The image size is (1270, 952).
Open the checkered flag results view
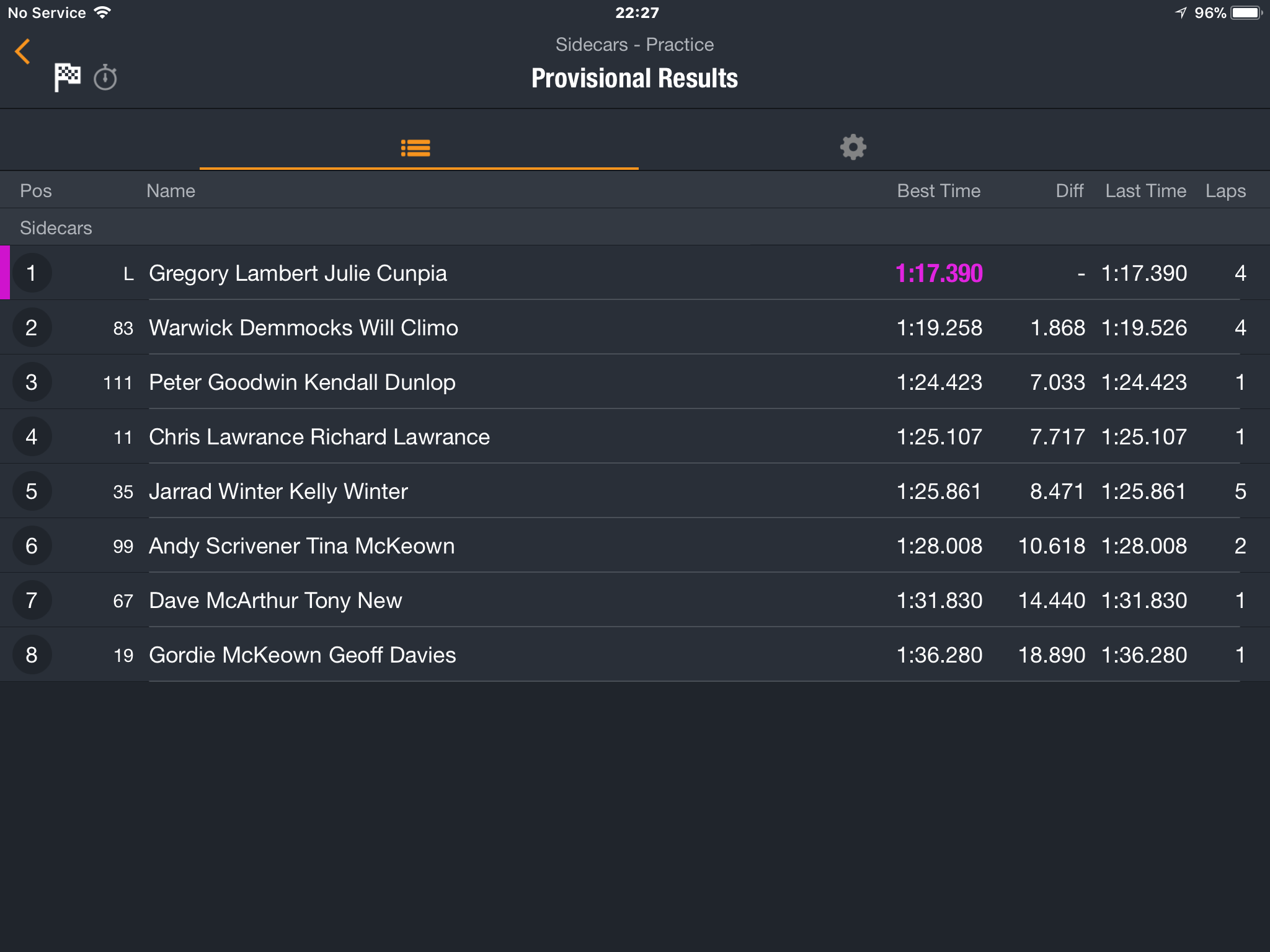[67, 77]
